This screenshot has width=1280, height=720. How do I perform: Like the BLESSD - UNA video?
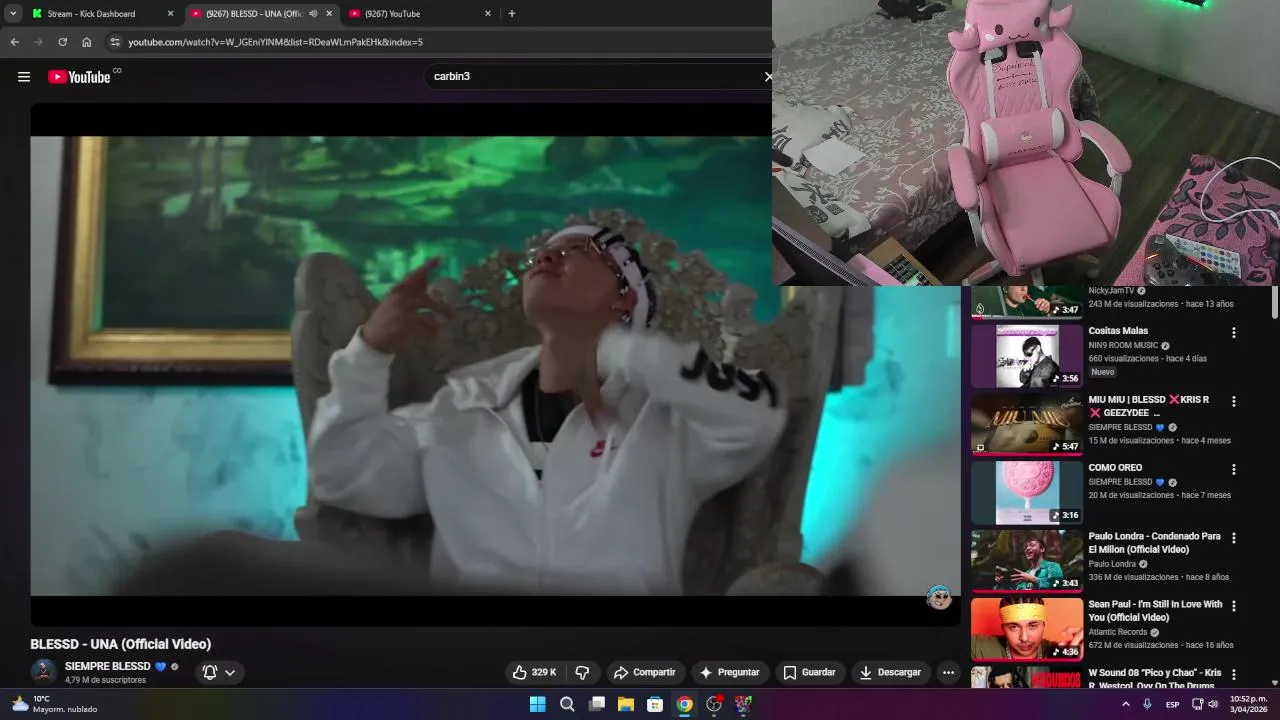point(534,672)
